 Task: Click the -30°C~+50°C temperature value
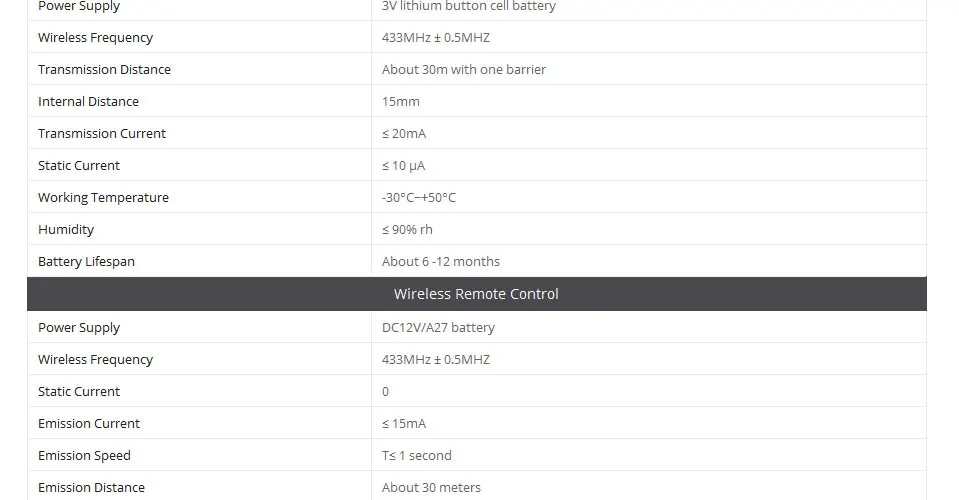(x=419, y=197)
